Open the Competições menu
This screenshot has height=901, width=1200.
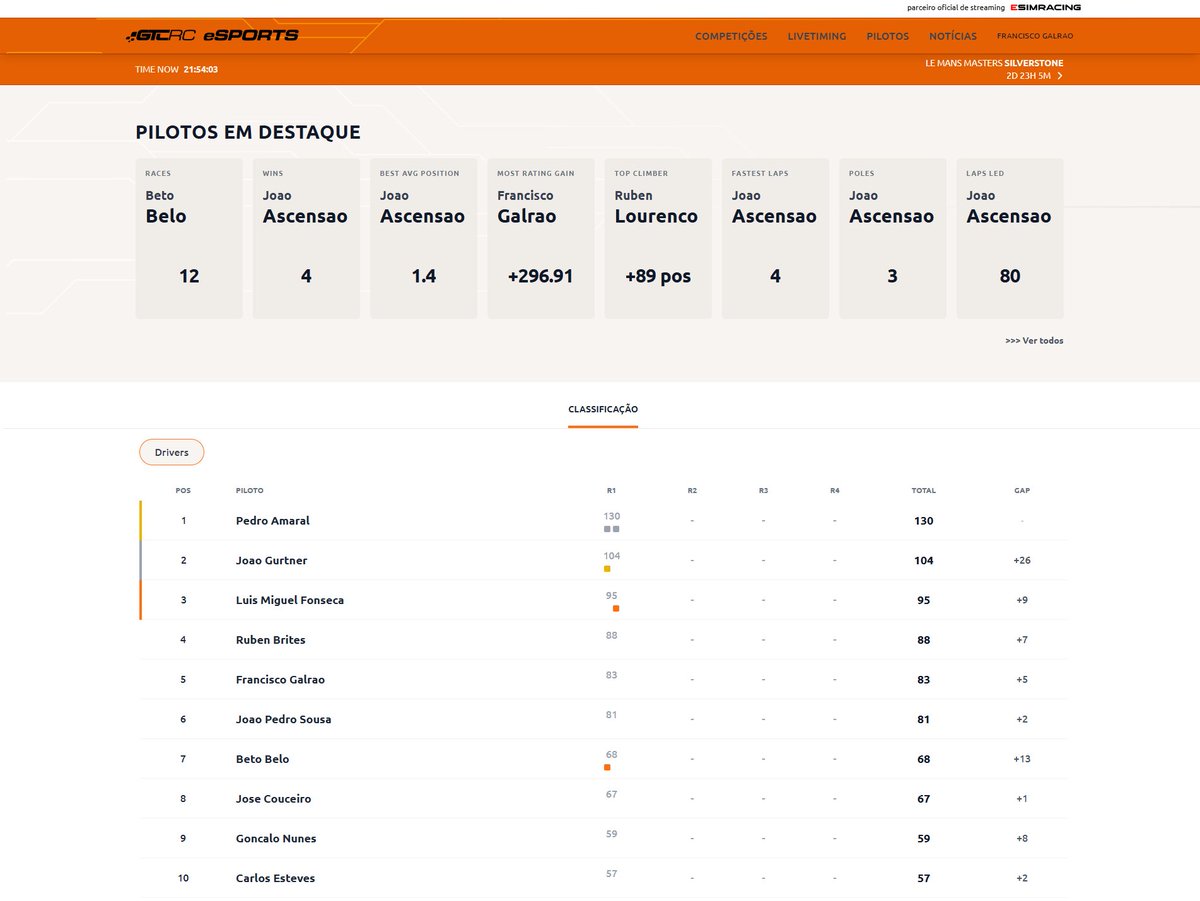pyautogui.click(x=731, y=36)
